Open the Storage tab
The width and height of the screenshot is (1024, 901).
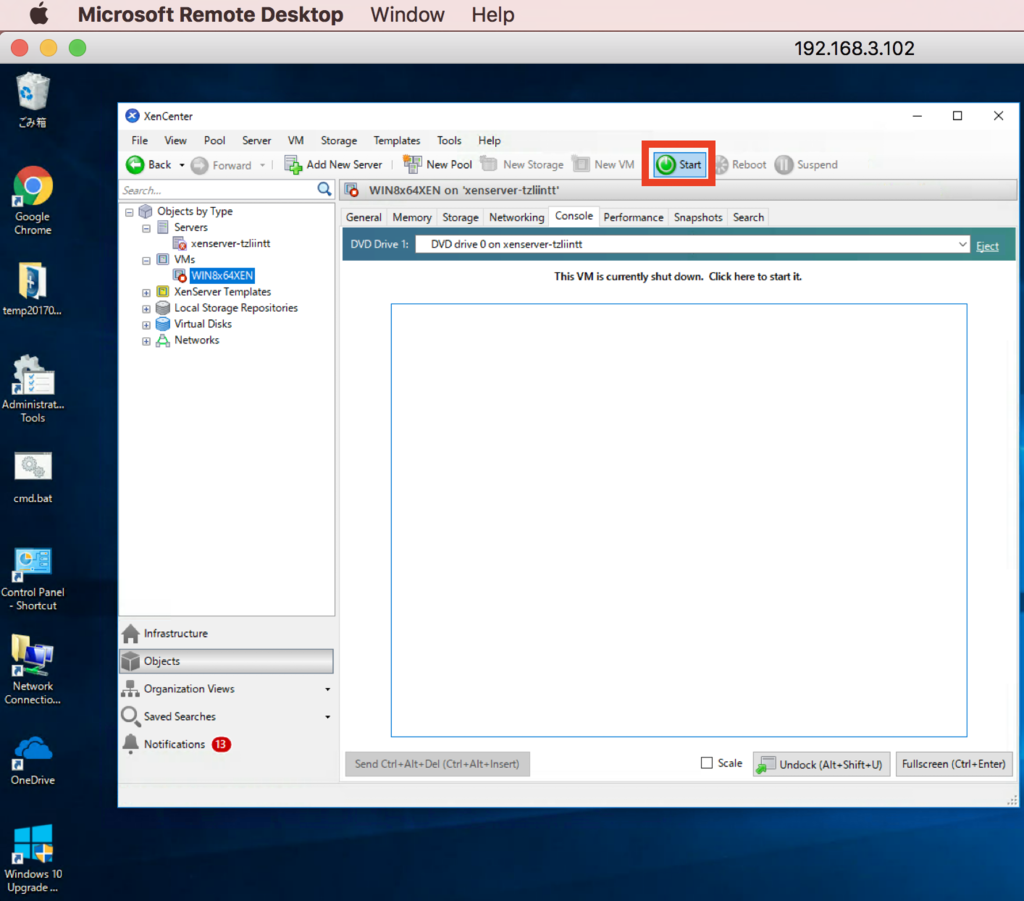(x=460, y=217)
